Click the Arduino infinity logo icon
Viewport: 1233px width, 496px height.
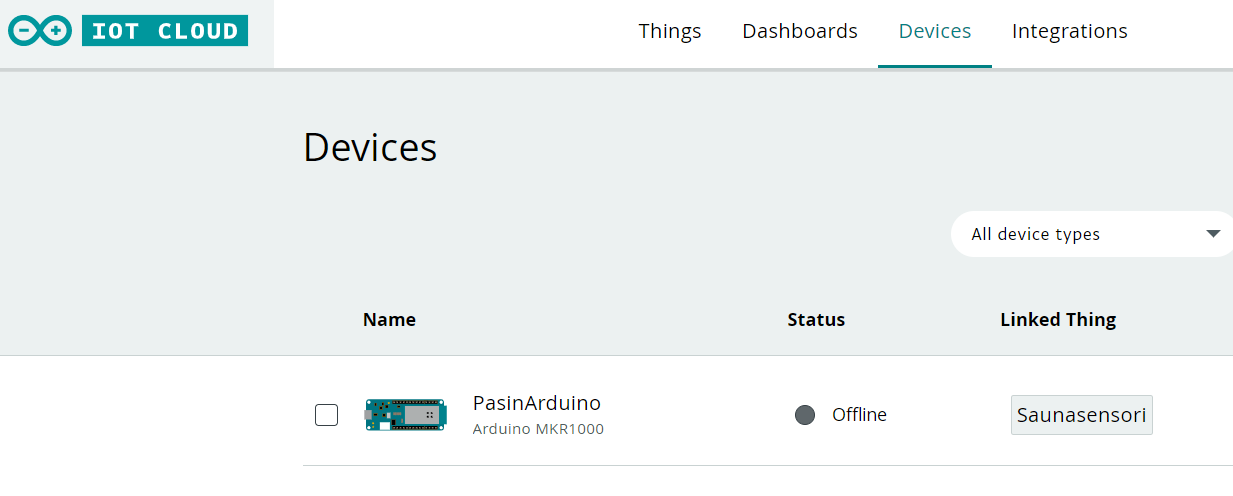(x=40, y=32)
